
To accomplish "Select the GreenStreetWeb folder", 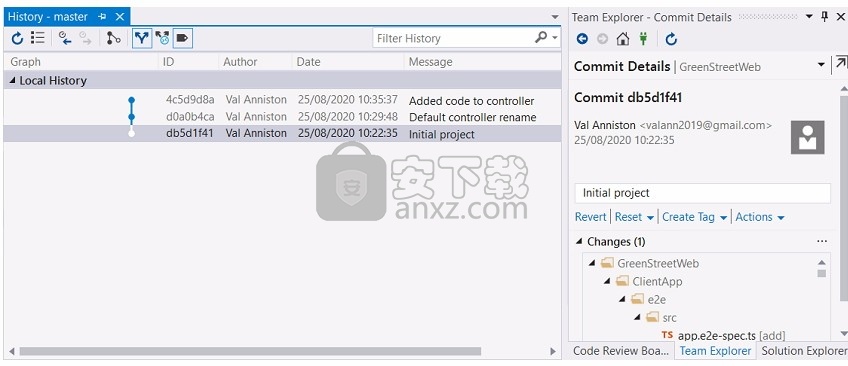I will [658, 263].
